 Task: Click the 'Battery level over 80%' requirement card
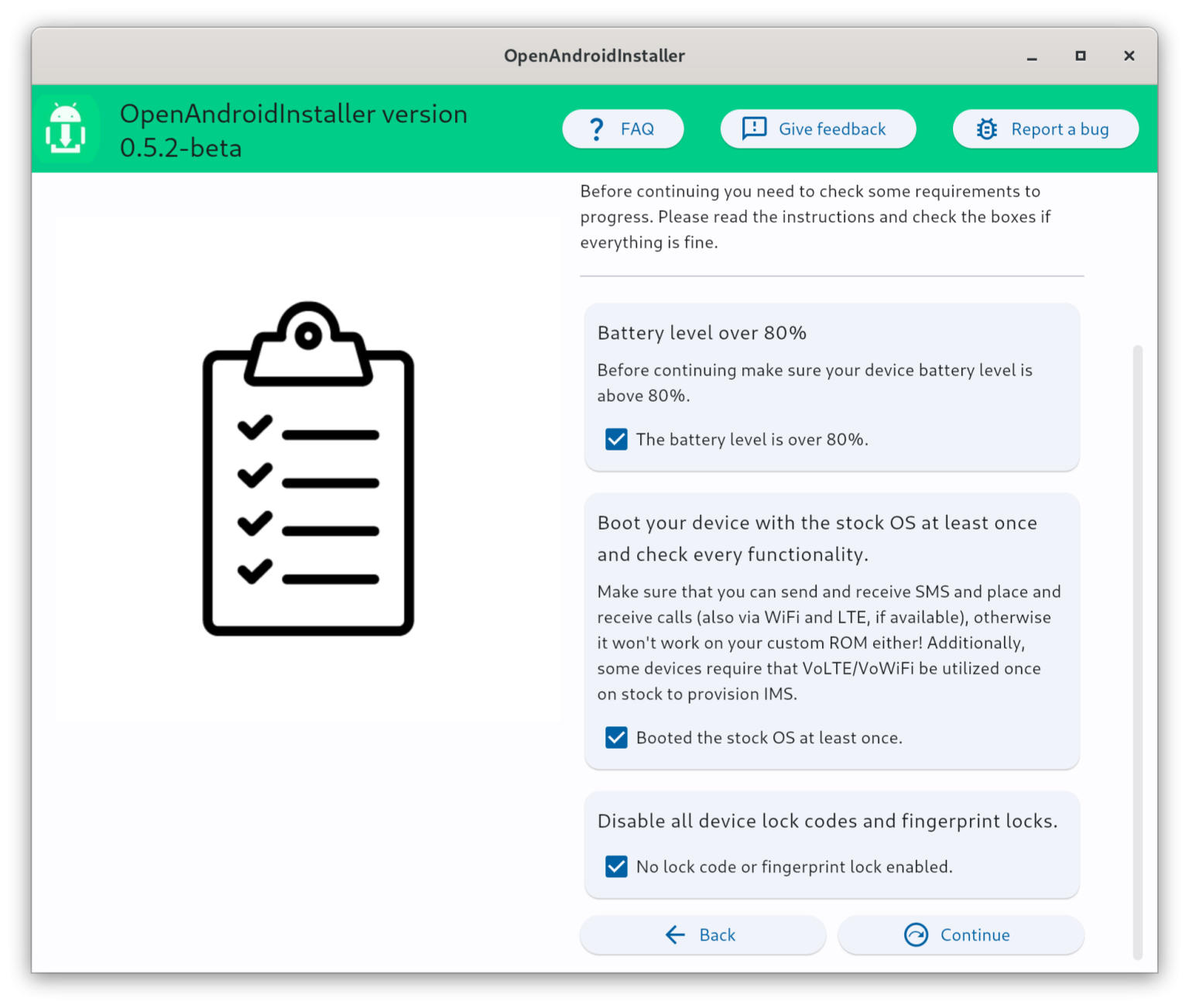point(831,387)
